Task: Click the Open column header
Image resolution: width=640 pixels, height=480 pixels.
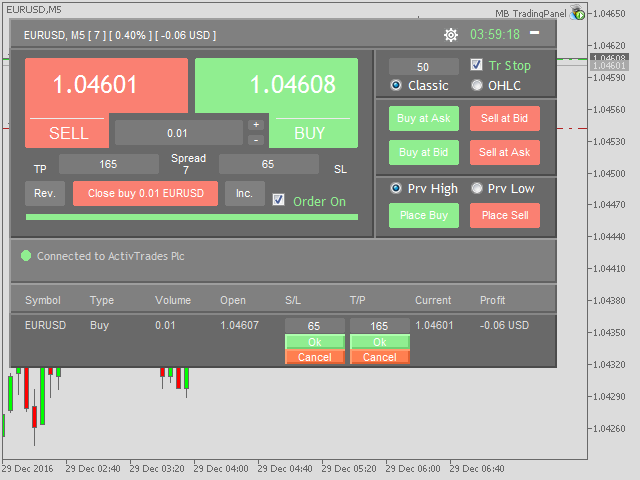Action: [233, 300]
